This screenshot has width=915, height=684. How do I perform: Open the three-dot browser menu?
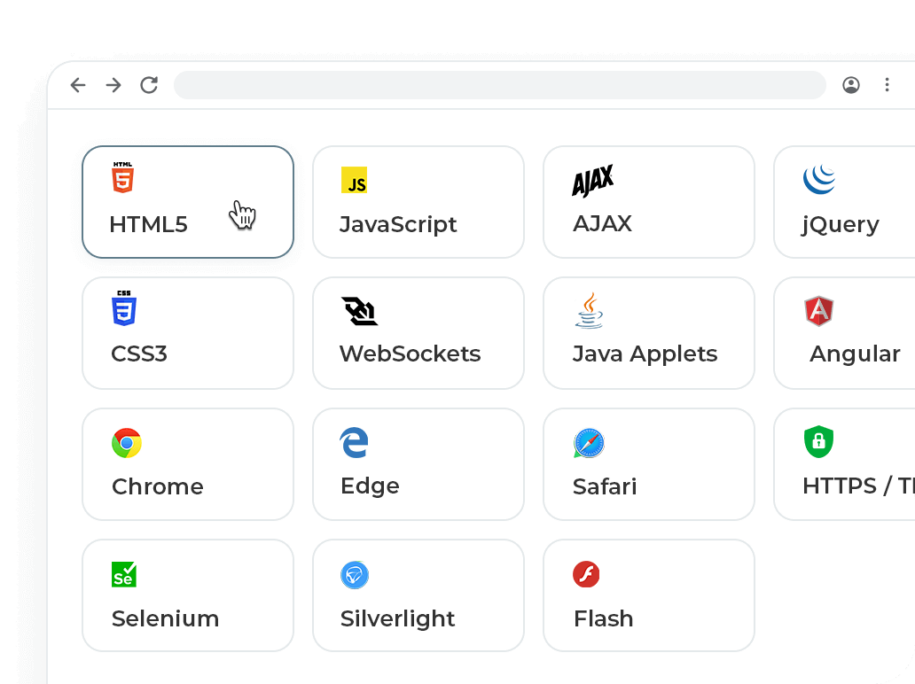coord(887,86)
